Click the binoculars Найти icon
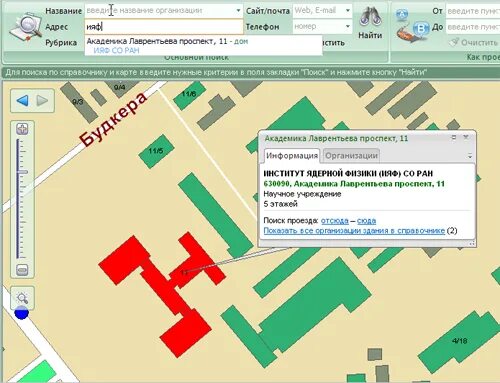Screen dimensions: 500x383 pyautogui.click(x=370, y=17)
